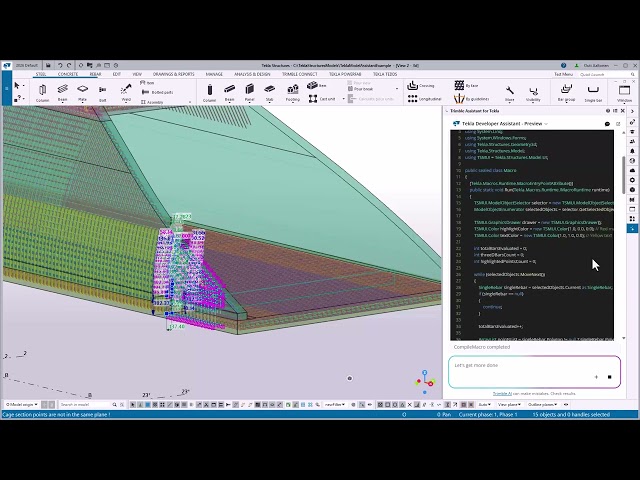The width and height of the screenshot is (640, 480).
Task: Click the Longitudinal rebar tool
Action: pyautogui.click(x=424, y=99)
